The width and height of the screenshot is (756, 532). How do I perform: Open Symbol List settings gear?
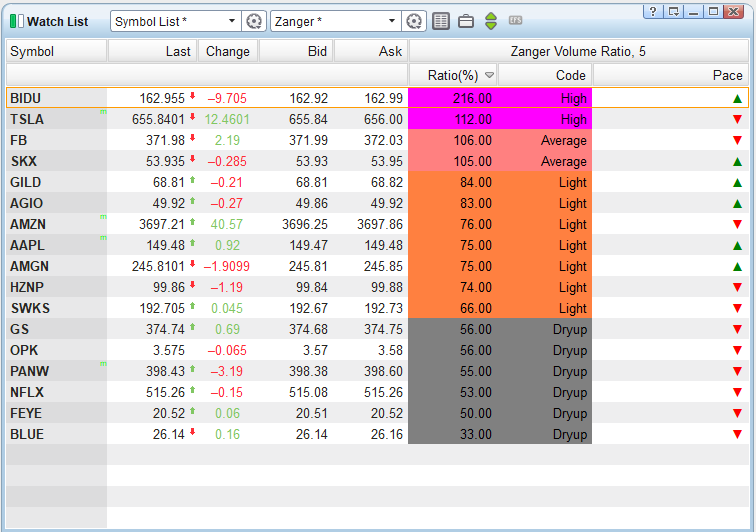(254, 21)
